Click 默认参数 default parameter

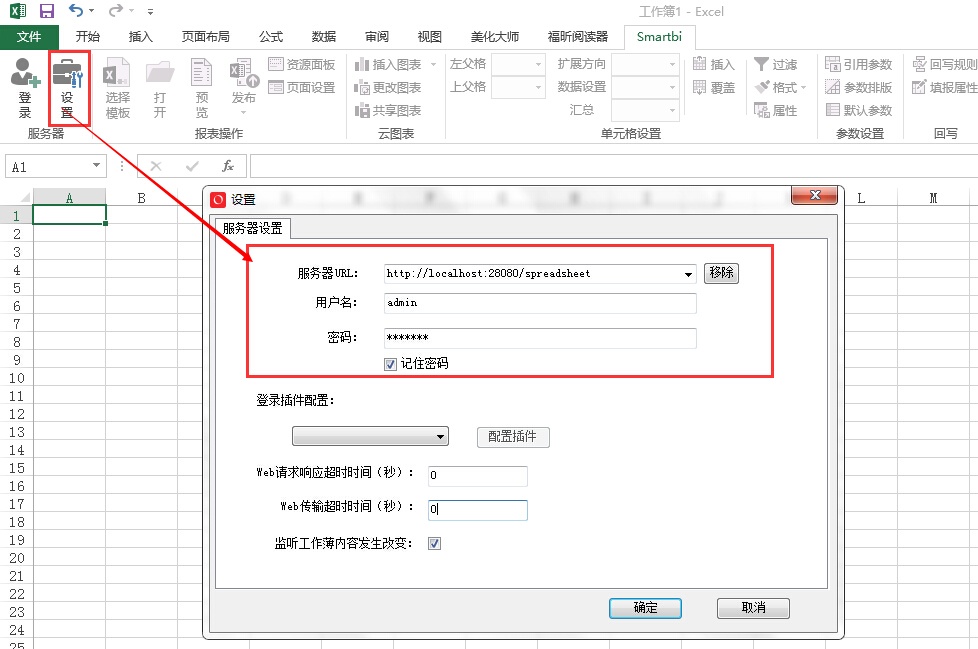click(x=859, y=110)
